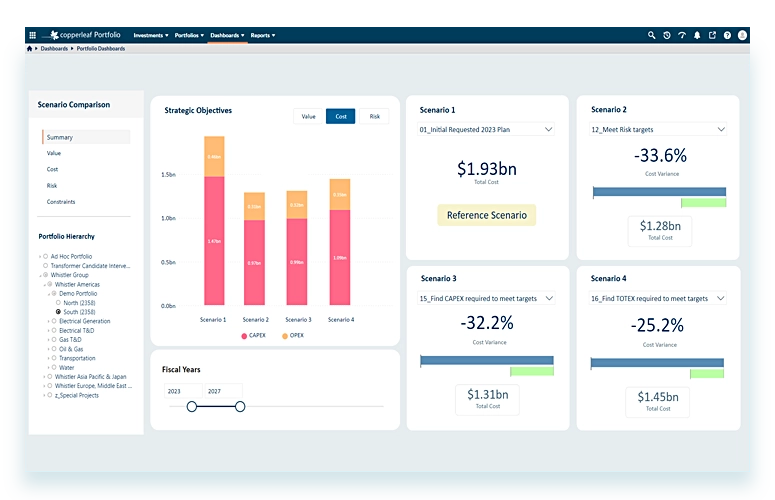This screenshot has width=775, height=500.
Task: Click the search magnifier icon
Action: tap(652, 35)
